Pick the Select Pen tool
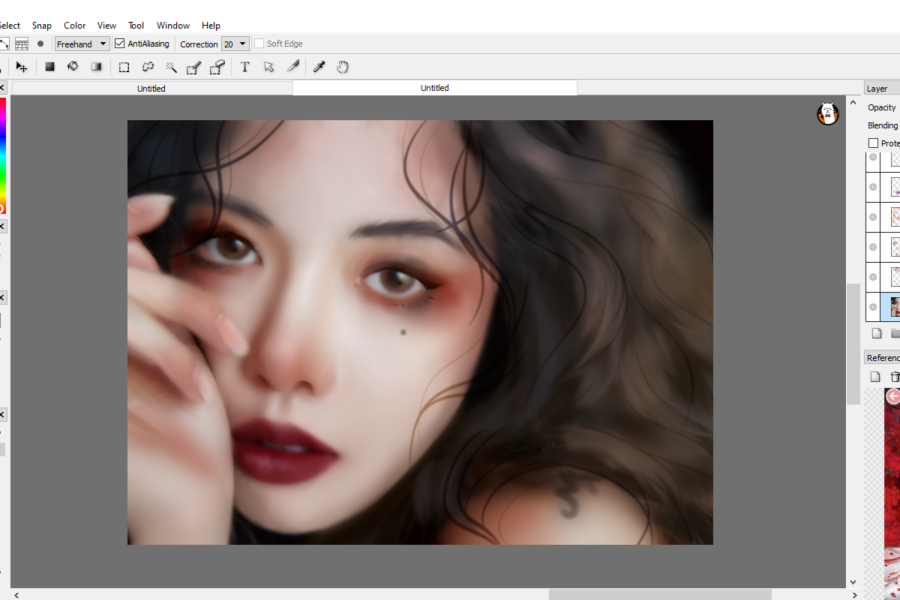This screenshot has height=600, width=900. pyautogui.click(x=194, y=68)
